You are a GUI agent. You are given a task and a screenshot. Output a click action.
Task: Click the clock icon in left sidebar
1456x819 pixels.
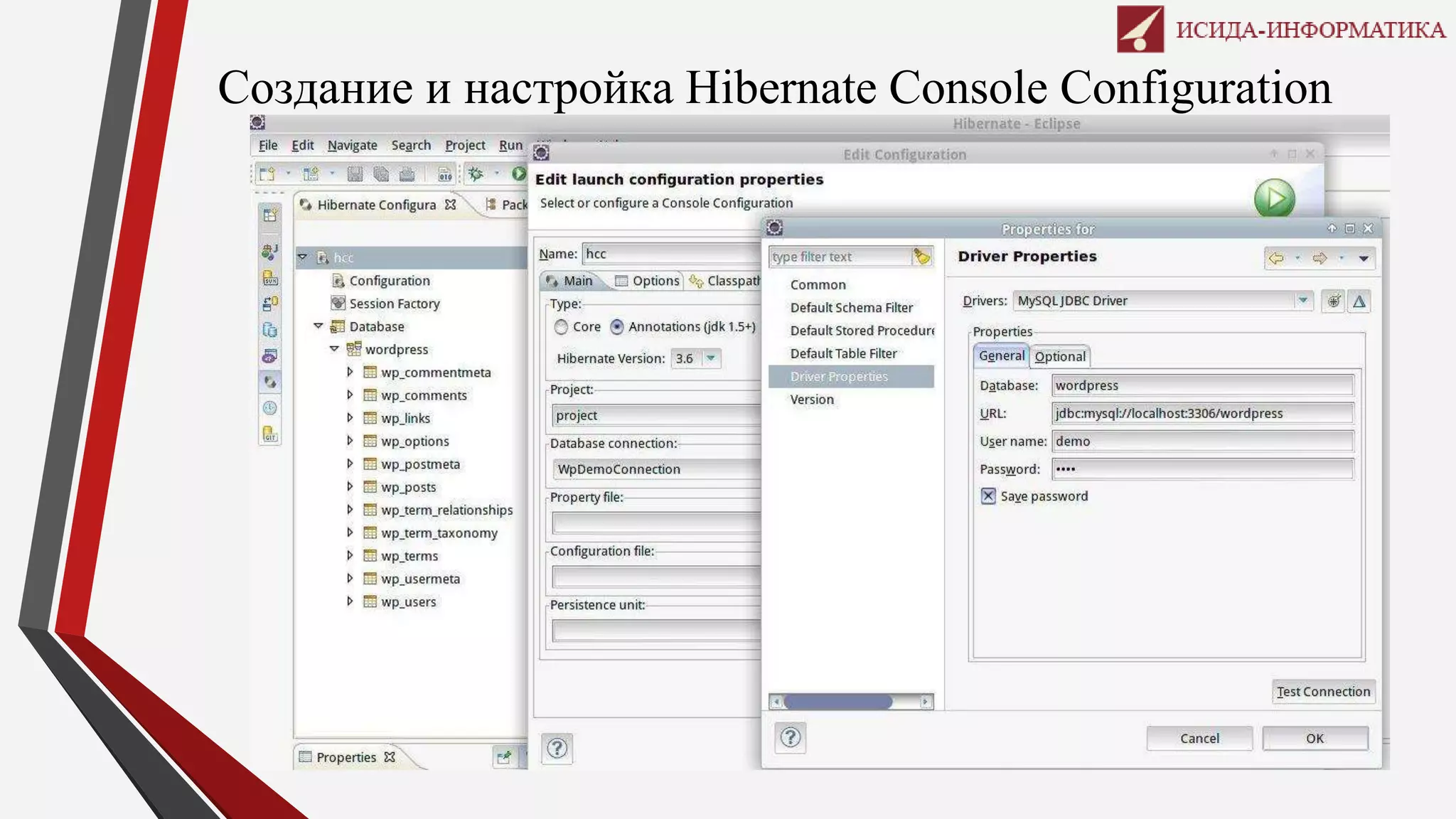click(x=270, y=407)
